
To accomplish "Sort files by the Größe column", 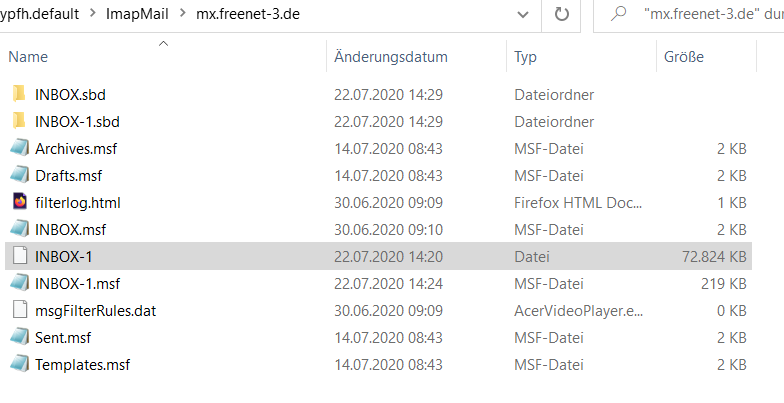I will 683,57.
